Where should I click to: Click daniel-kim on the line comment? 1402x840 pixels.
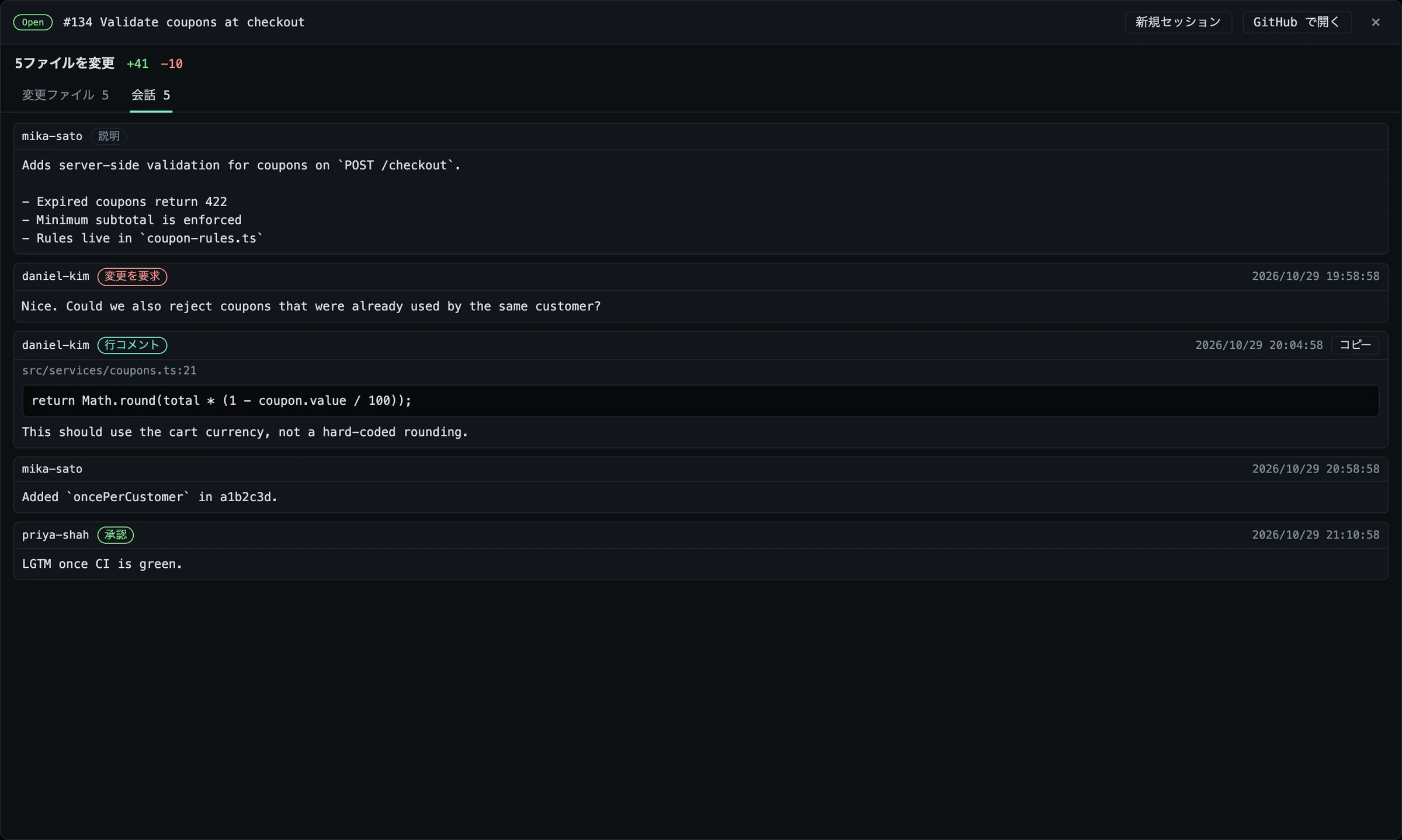[55, 345]
